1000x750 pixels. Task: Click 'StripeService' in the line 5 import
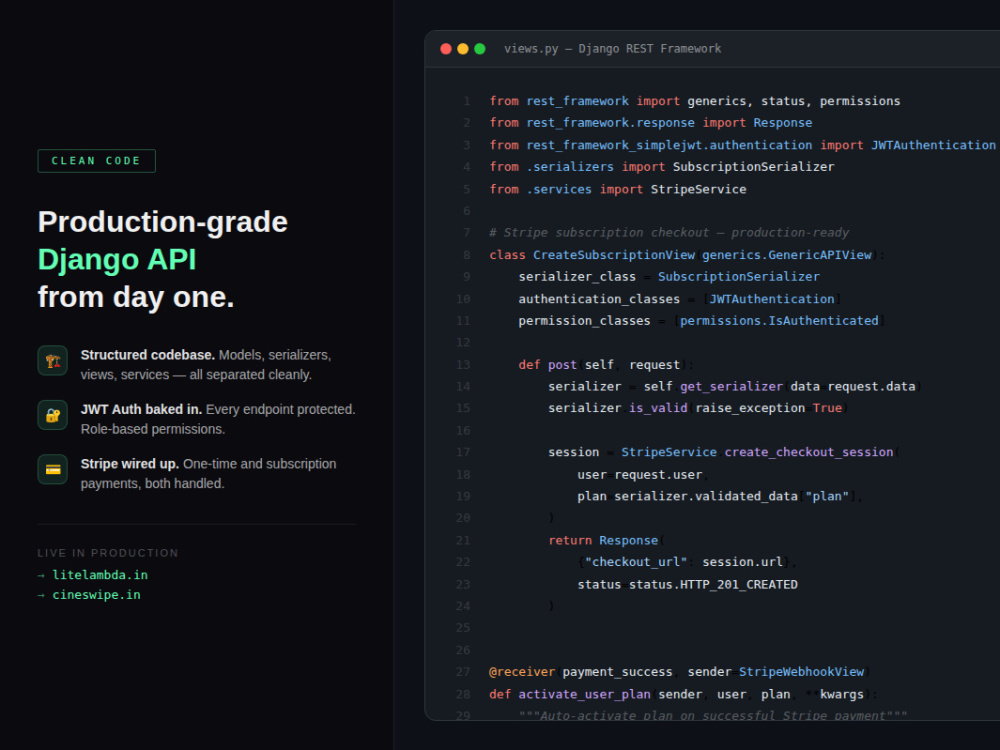698,189
